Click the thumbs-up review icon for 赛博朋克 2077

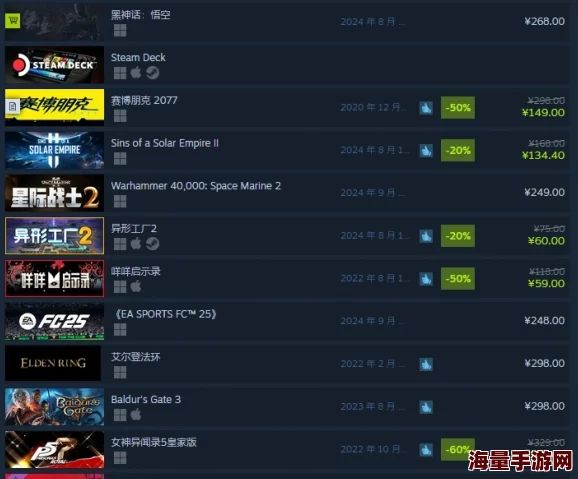426,108
